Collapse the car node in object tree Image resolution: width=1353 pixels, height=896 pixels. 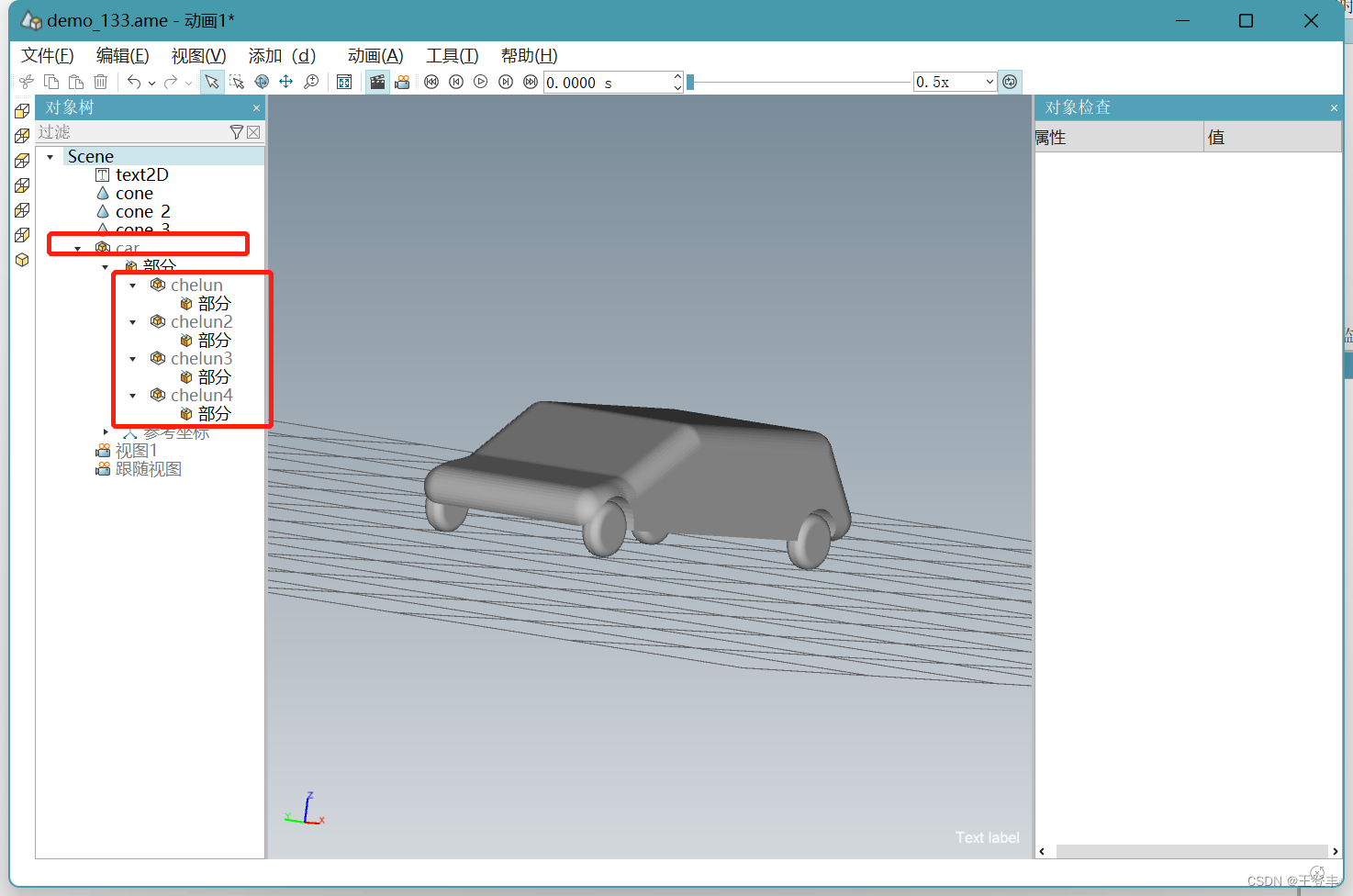tap(77, 248)
